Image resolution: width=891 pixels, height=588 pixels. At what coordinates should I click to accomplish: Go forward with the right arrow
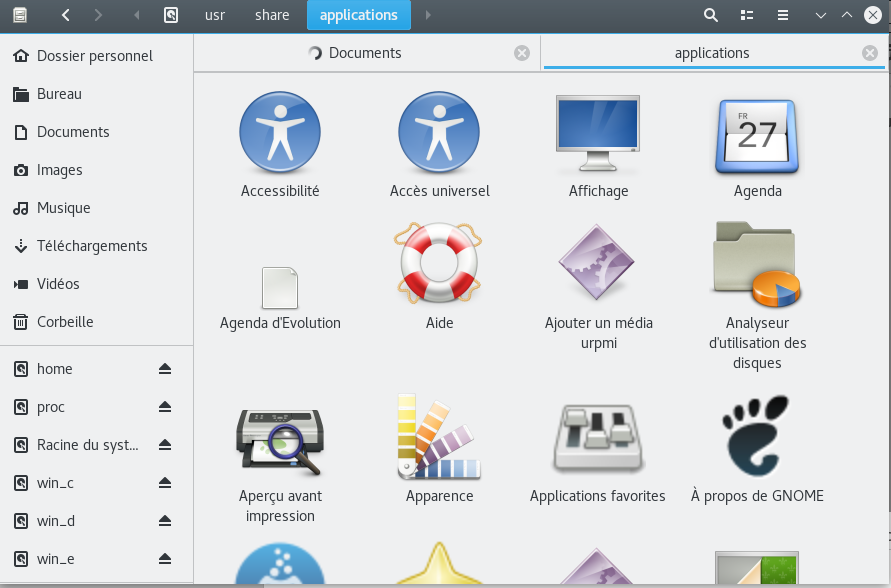pos(98,15)
